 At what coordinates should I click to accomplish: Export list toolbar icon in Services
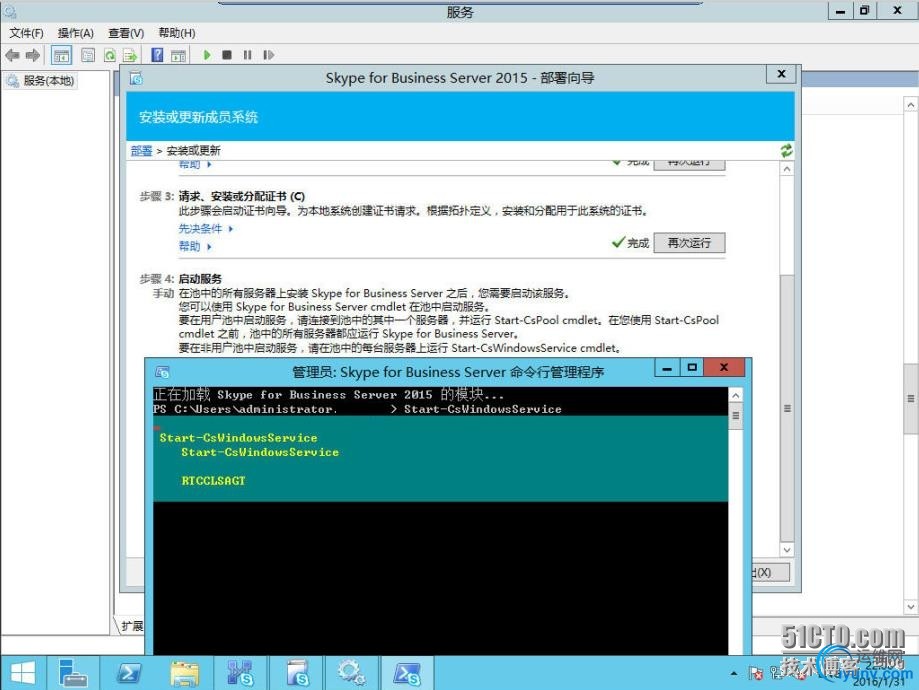(x=130, y=56)
